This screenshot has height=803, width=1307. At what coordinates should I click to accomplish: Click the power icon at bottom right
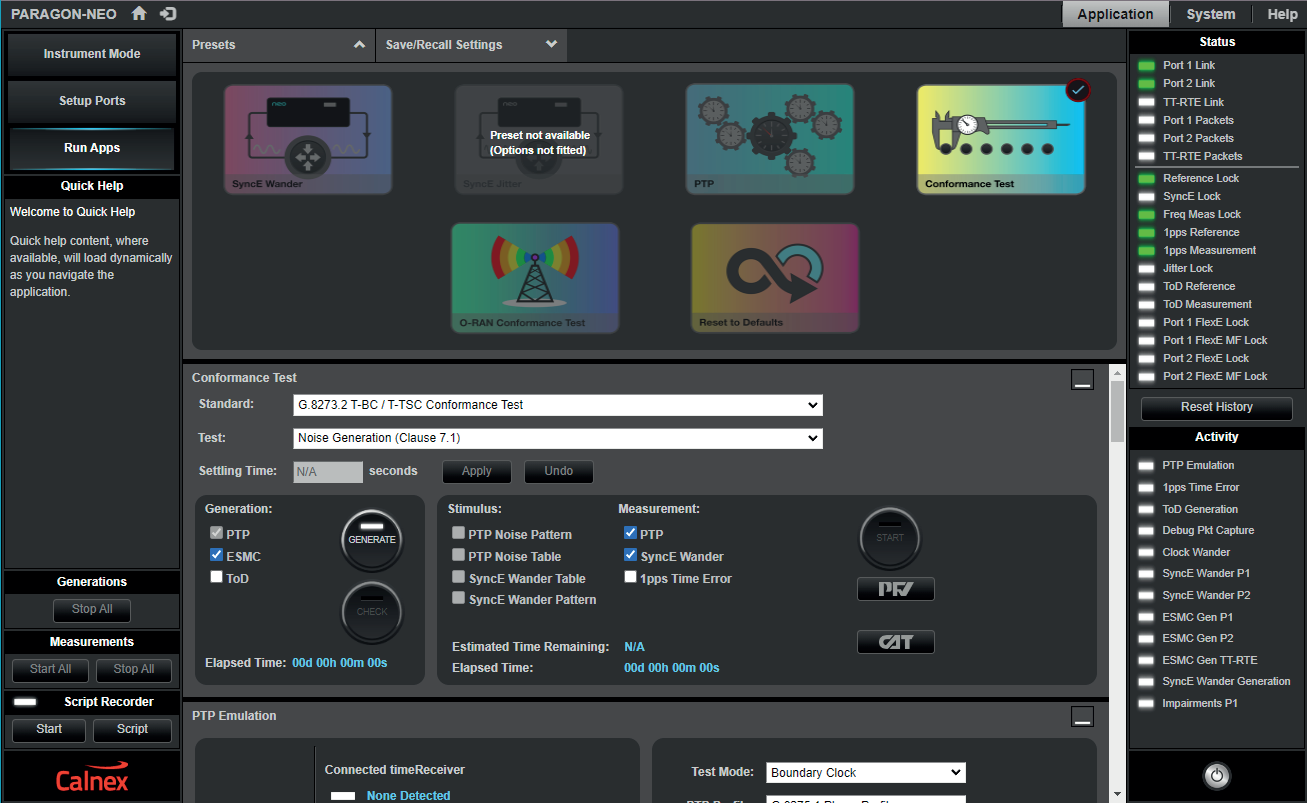tap(1216, 776)
